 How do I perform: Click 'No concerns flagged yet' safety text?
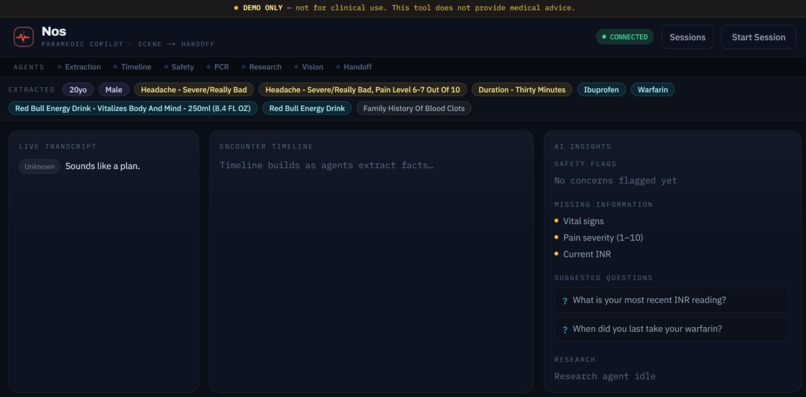click(x=615, y=181)
